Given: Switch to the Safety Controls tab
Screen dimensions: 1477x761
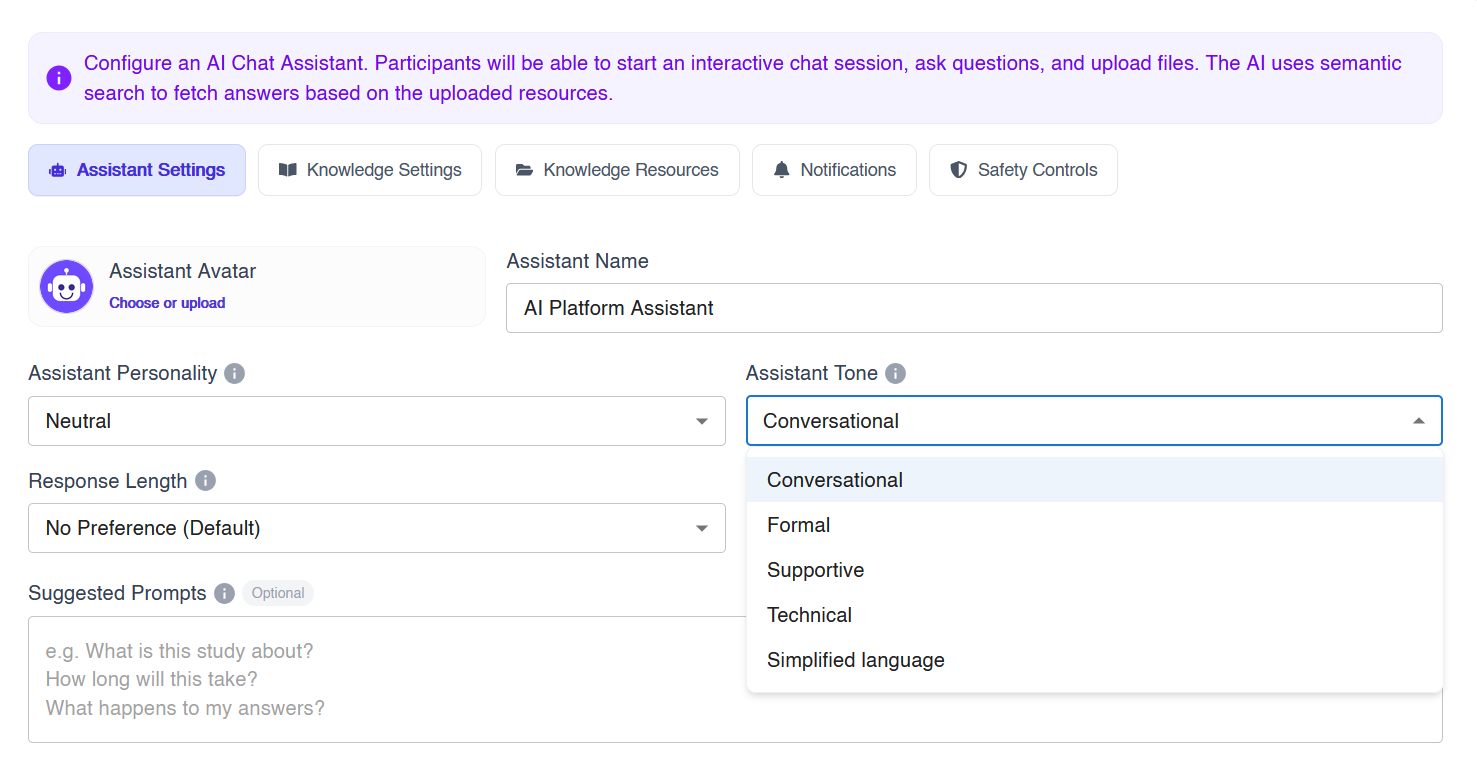Looking at the screenshot, I should coord(1023,170).
